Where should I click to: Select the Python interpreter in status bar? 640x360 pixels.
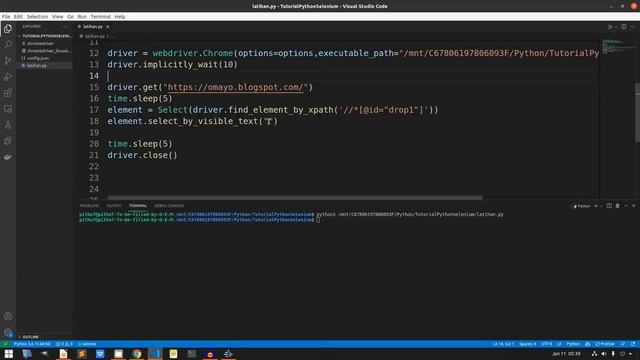pyautogui.click(x=32, y=344)
